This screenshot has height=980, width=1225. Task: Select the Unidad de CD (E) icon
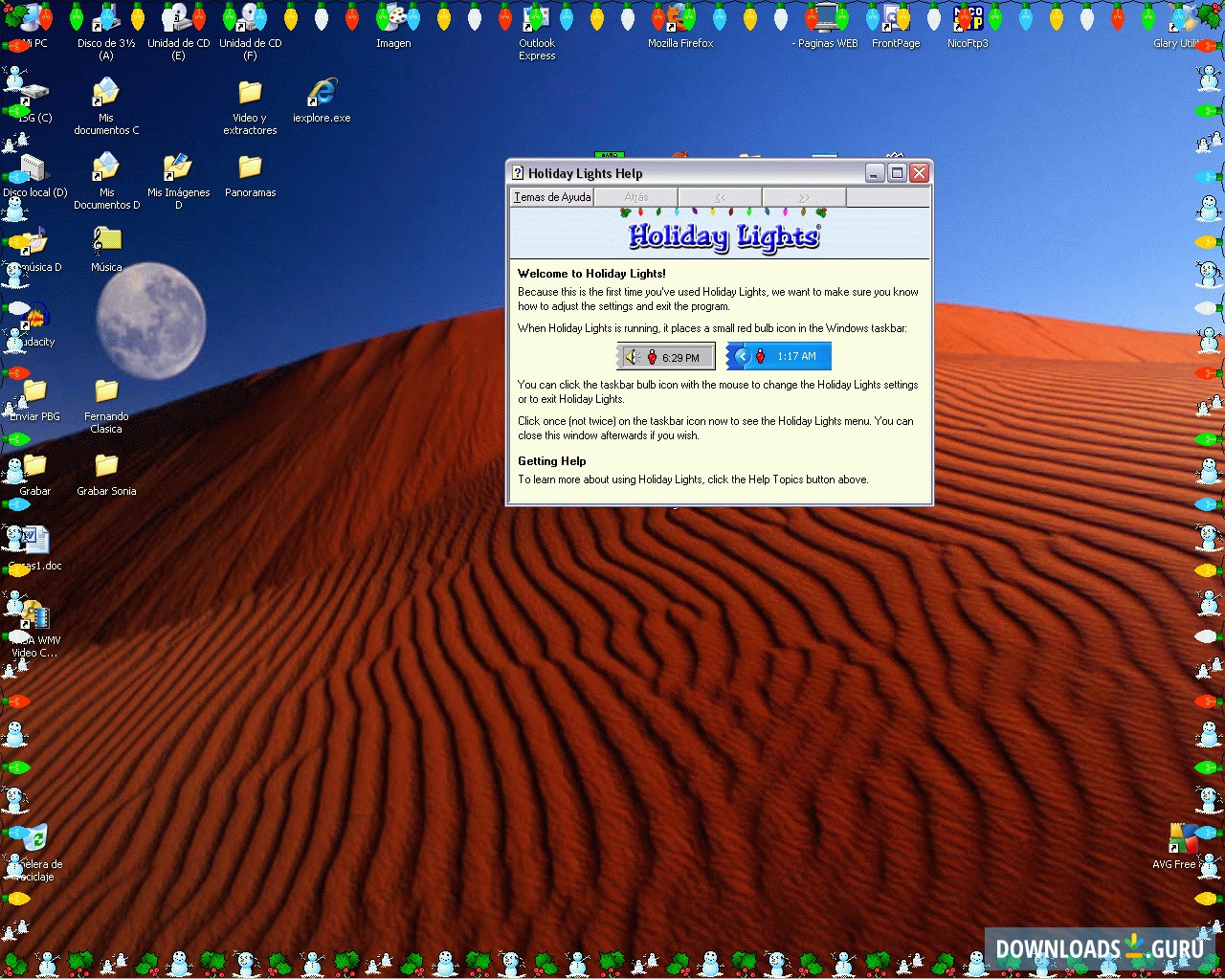pos(178,19)
